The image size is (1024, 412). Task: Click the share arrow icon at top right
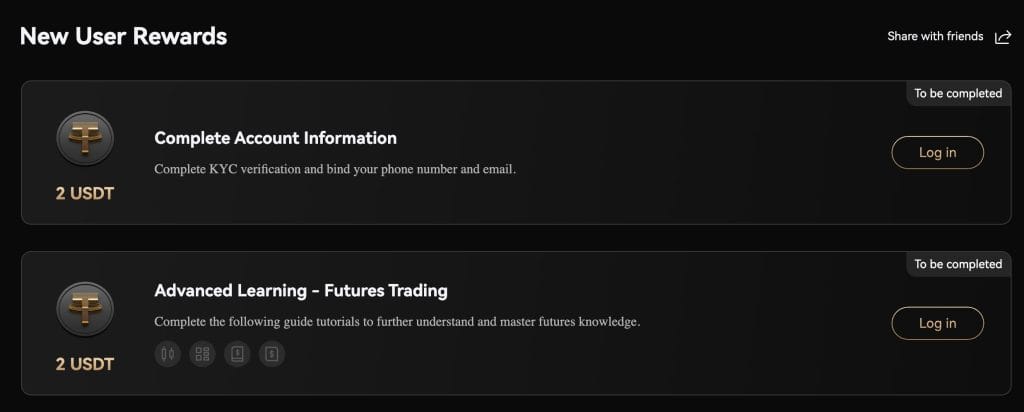coord(1002,37)
